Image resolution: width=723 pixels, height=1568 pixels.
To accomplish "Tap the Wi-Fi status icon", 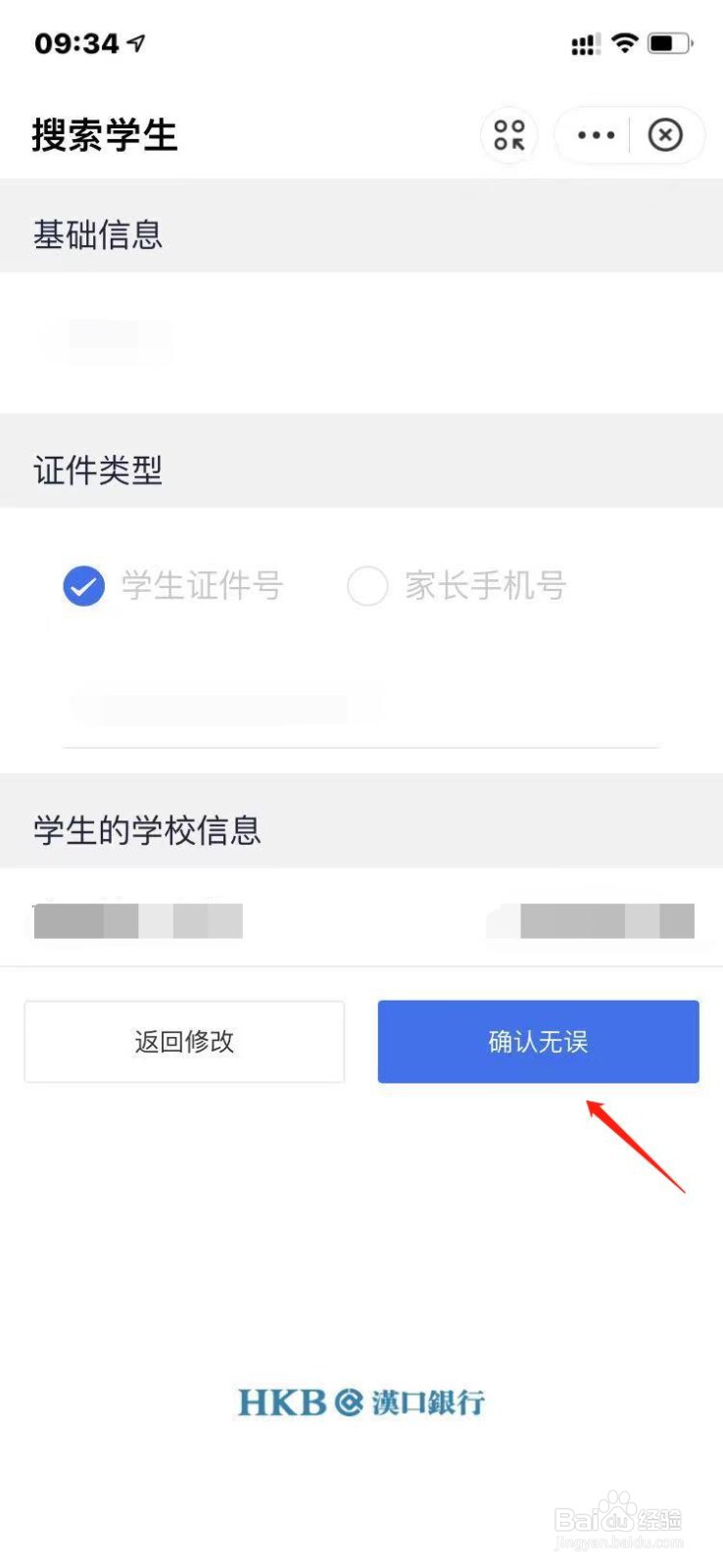I will pos(624,42).
